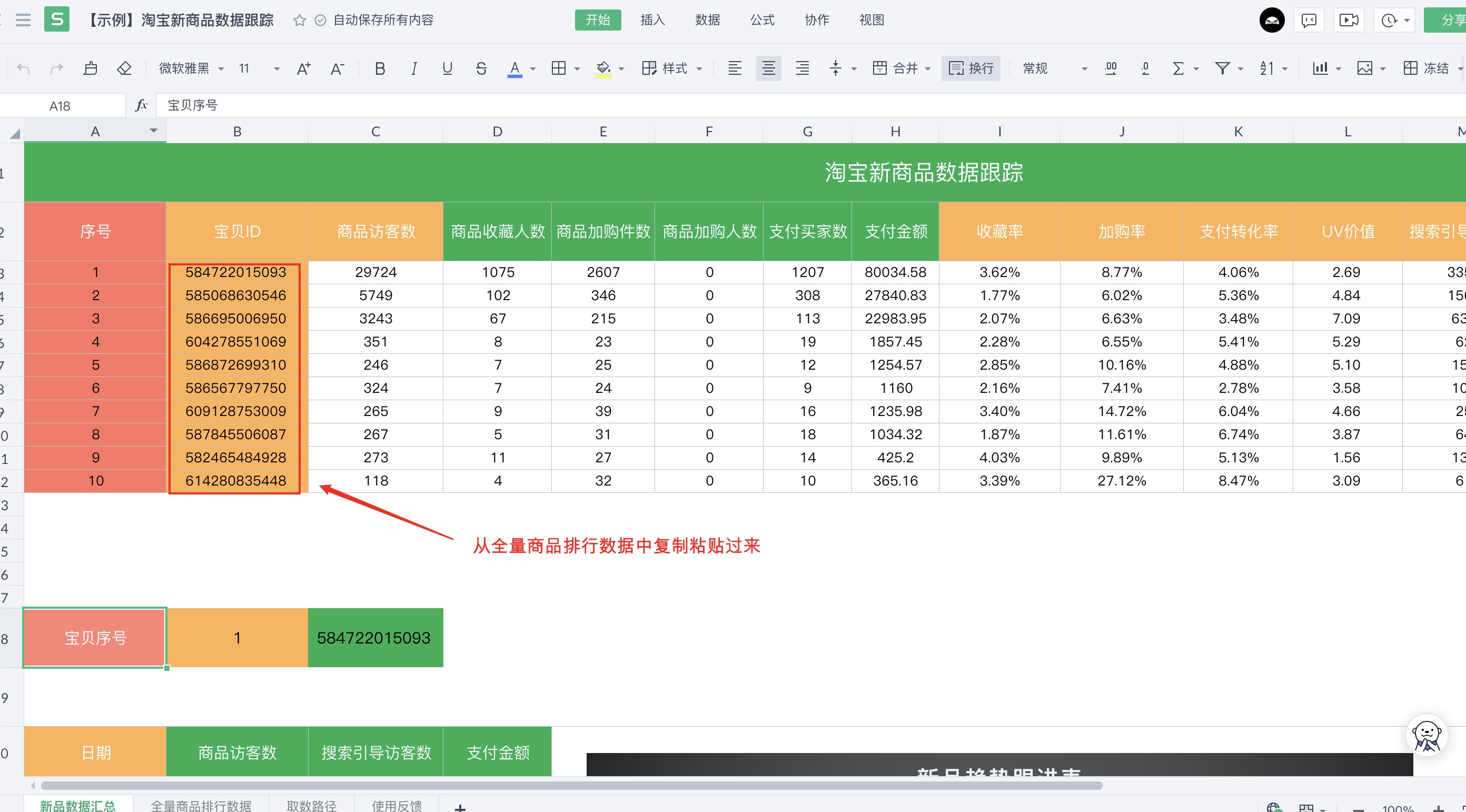This screenshot has width=1466, height=812.
Task: Open the font name dropdown 微软雅黑
Action: (192, 69)
